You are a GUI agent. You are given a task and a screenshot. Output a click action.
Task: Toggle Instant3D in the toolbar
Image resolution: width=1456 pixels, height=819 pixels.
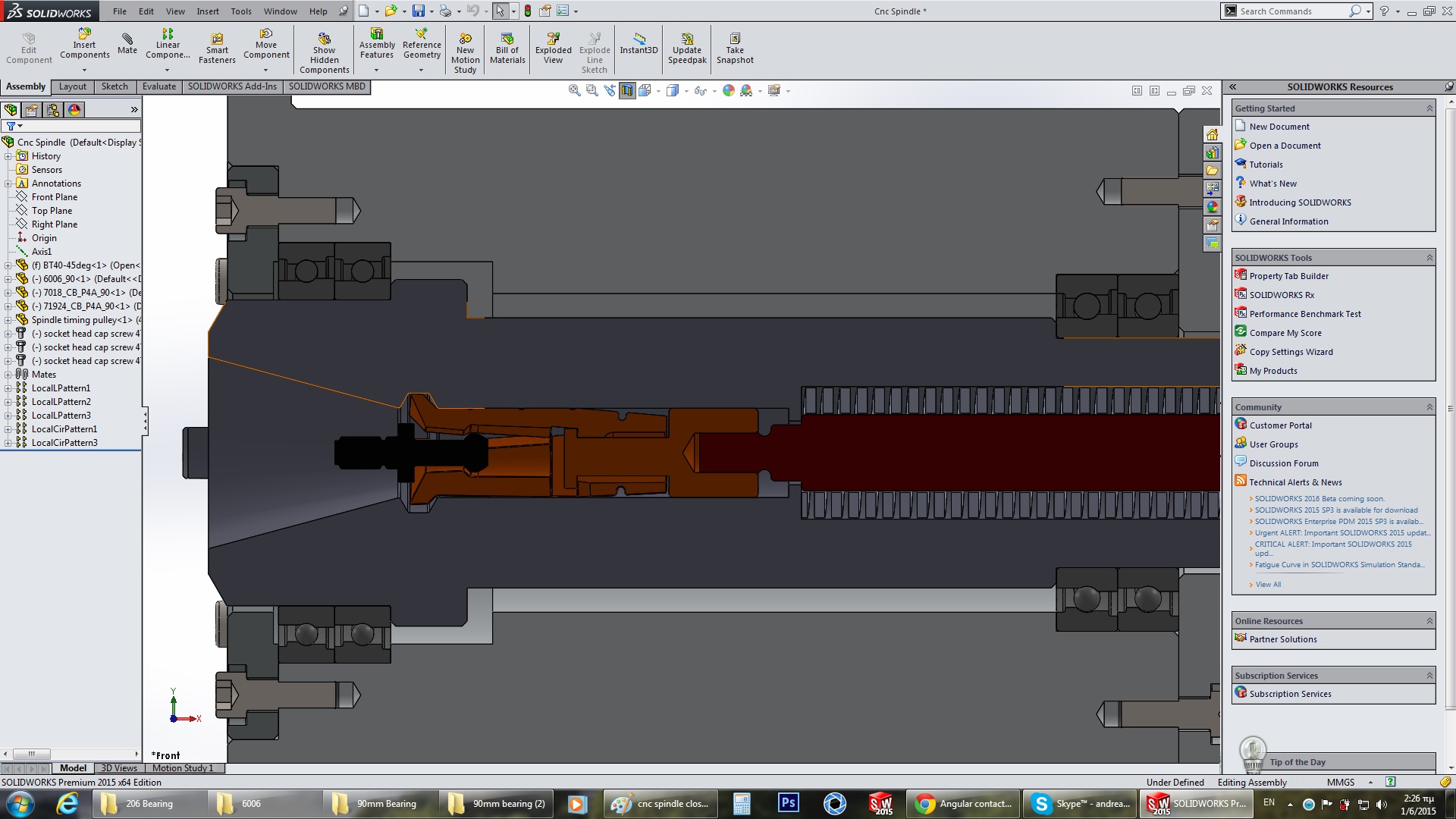[639, 44]
